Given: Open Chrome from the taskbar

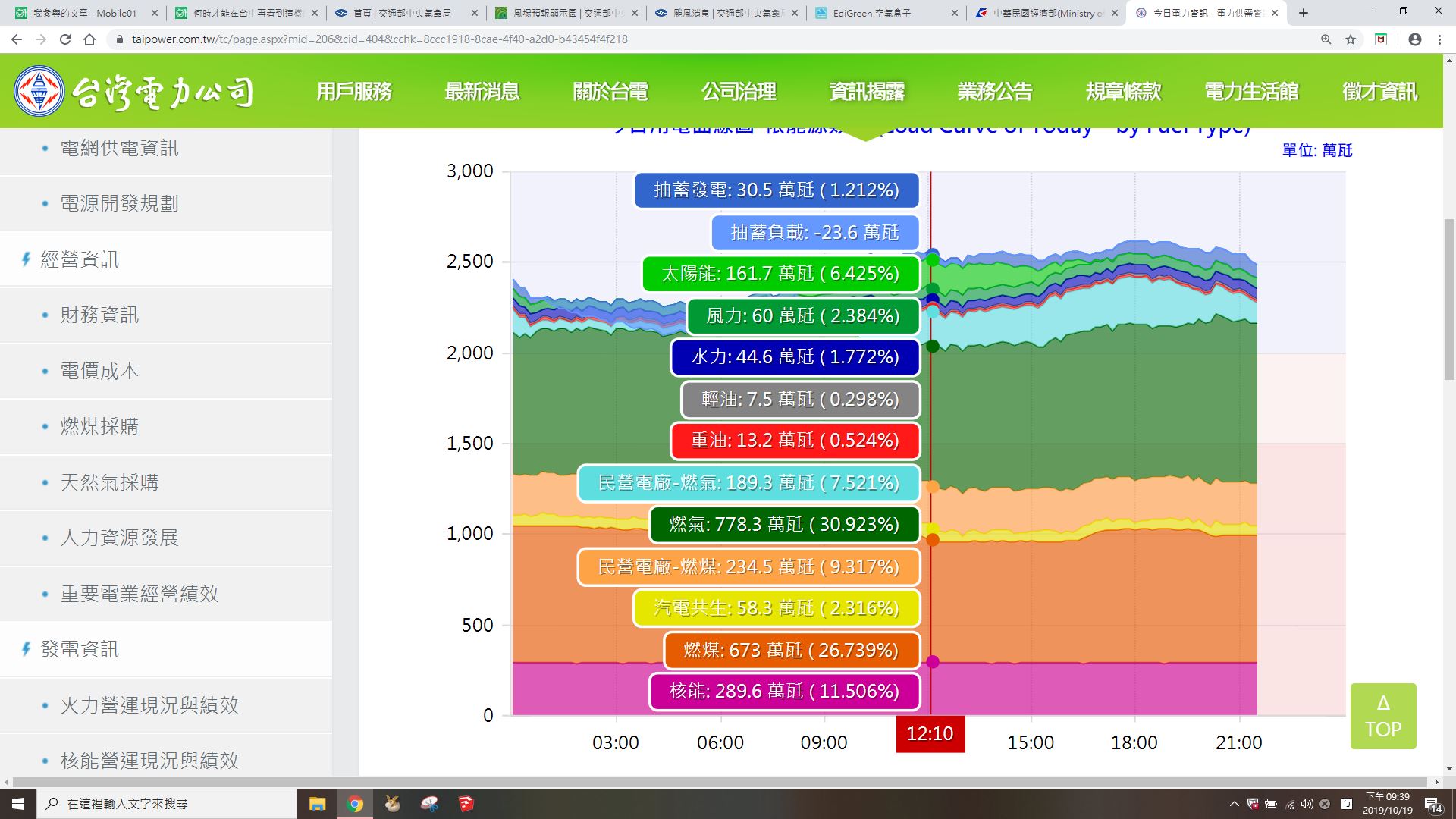Looking at the screenshot, I should point(355,804).
